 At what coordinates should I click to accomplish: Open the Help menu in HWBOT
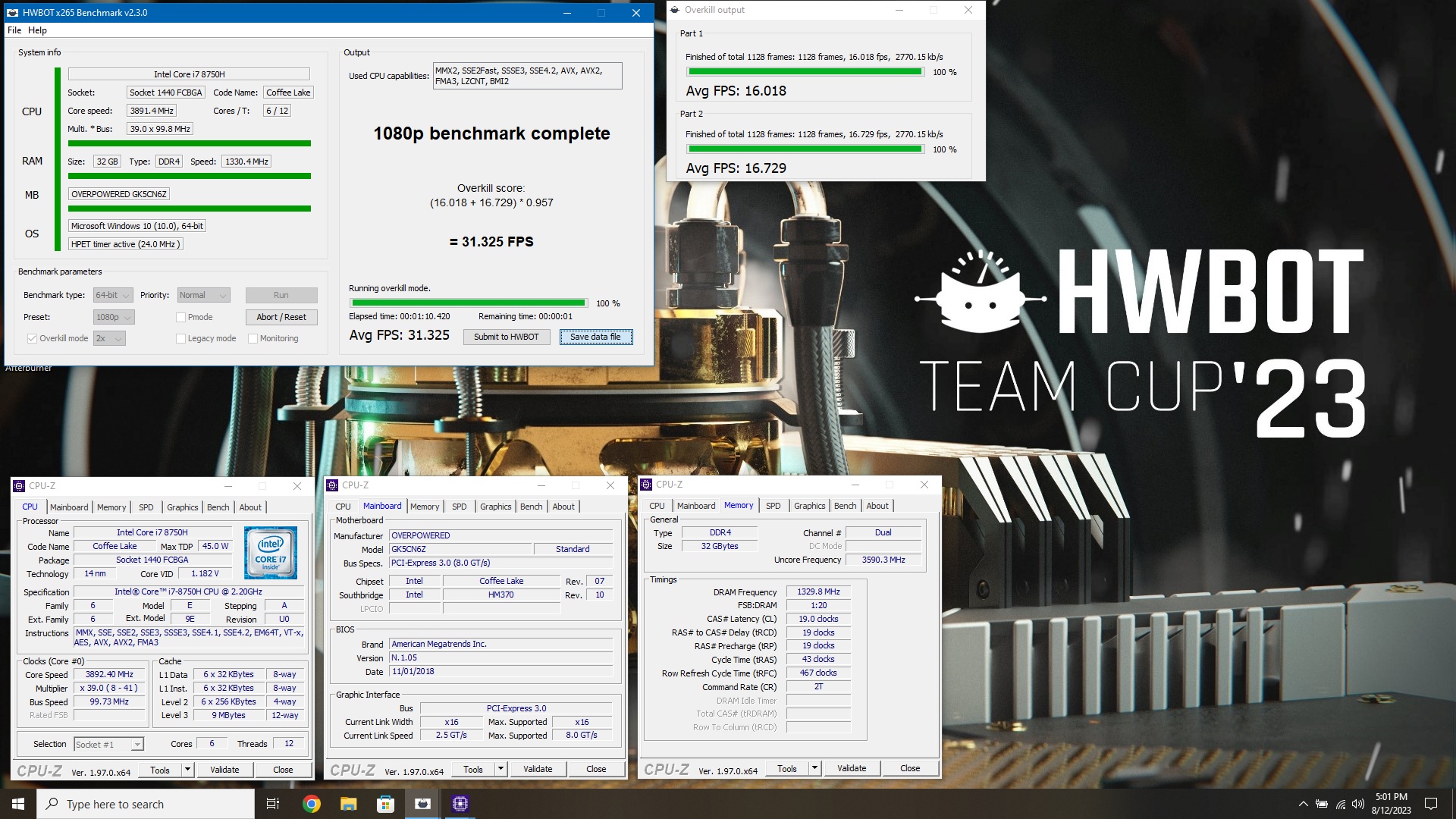(x=37, y=30)
